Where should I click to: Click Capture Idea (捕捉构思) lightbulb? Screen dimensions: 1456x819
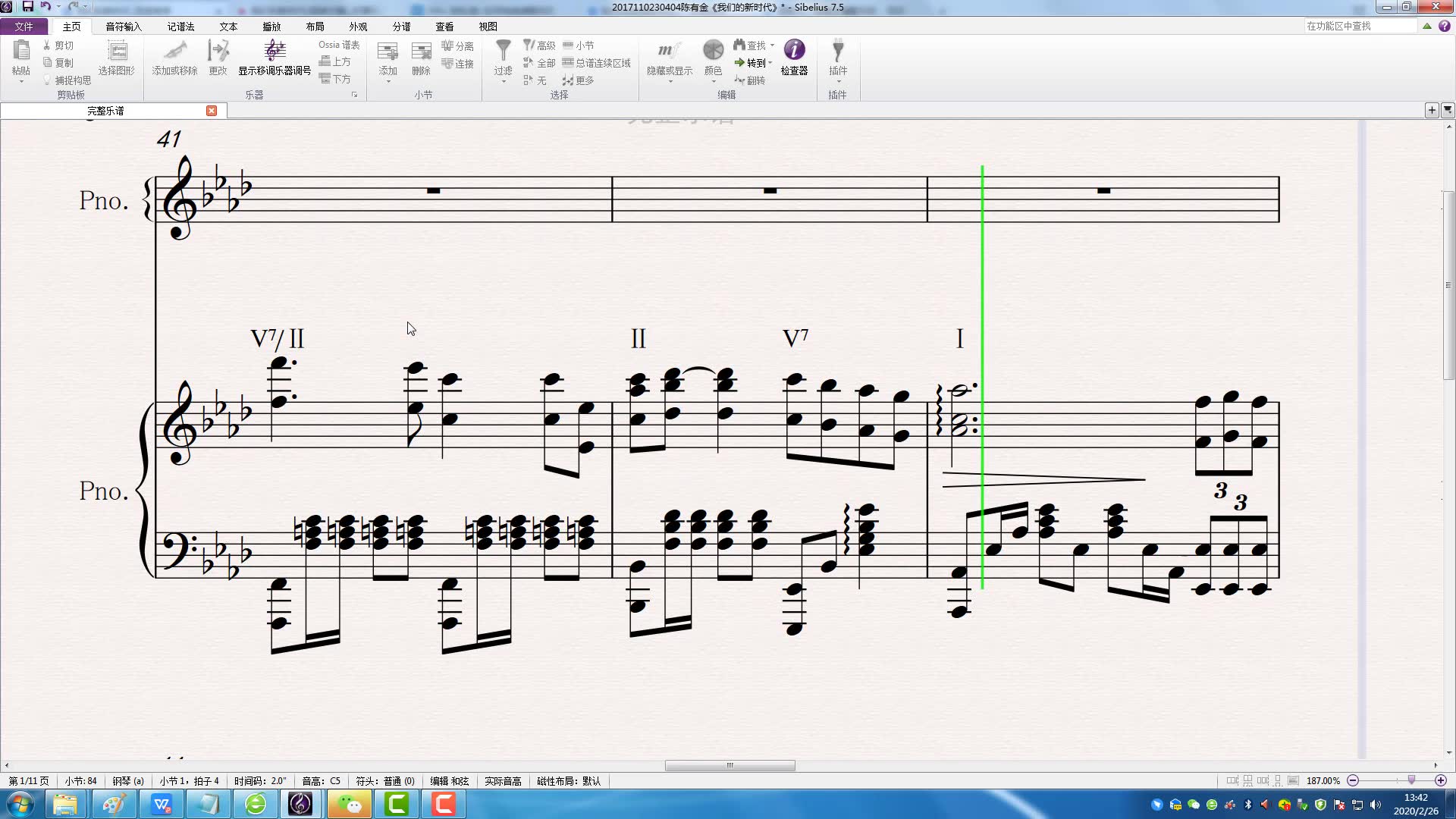(67, 80)
